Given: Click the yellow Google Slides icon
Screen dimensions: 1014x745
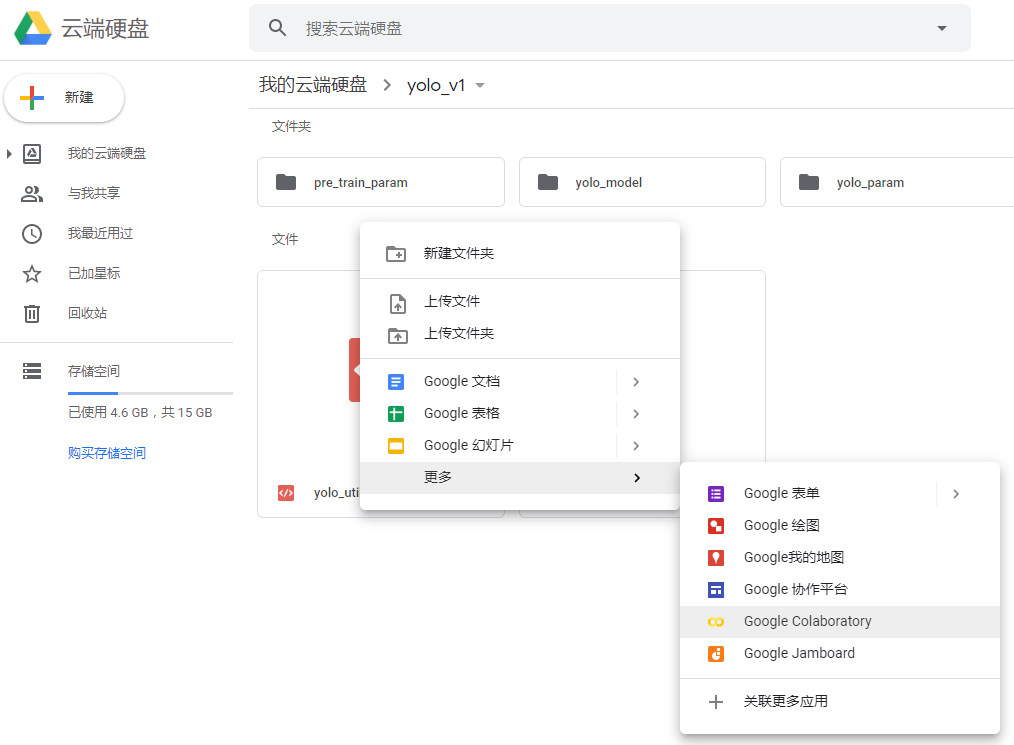Looking at the screenshot, I should coord(396,446).
